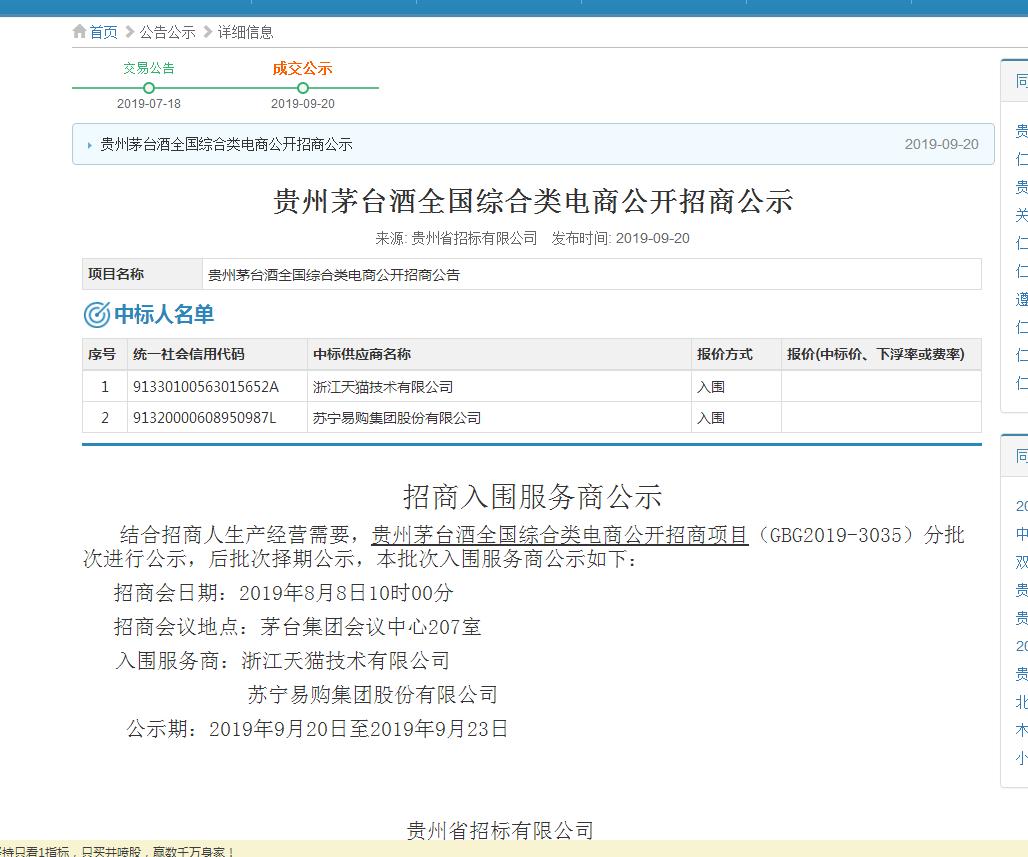Click body line 苏宁易购集团股份有限公司 under 入围服务商
Screen dimensions: 1028x857
tap(372, 694)
